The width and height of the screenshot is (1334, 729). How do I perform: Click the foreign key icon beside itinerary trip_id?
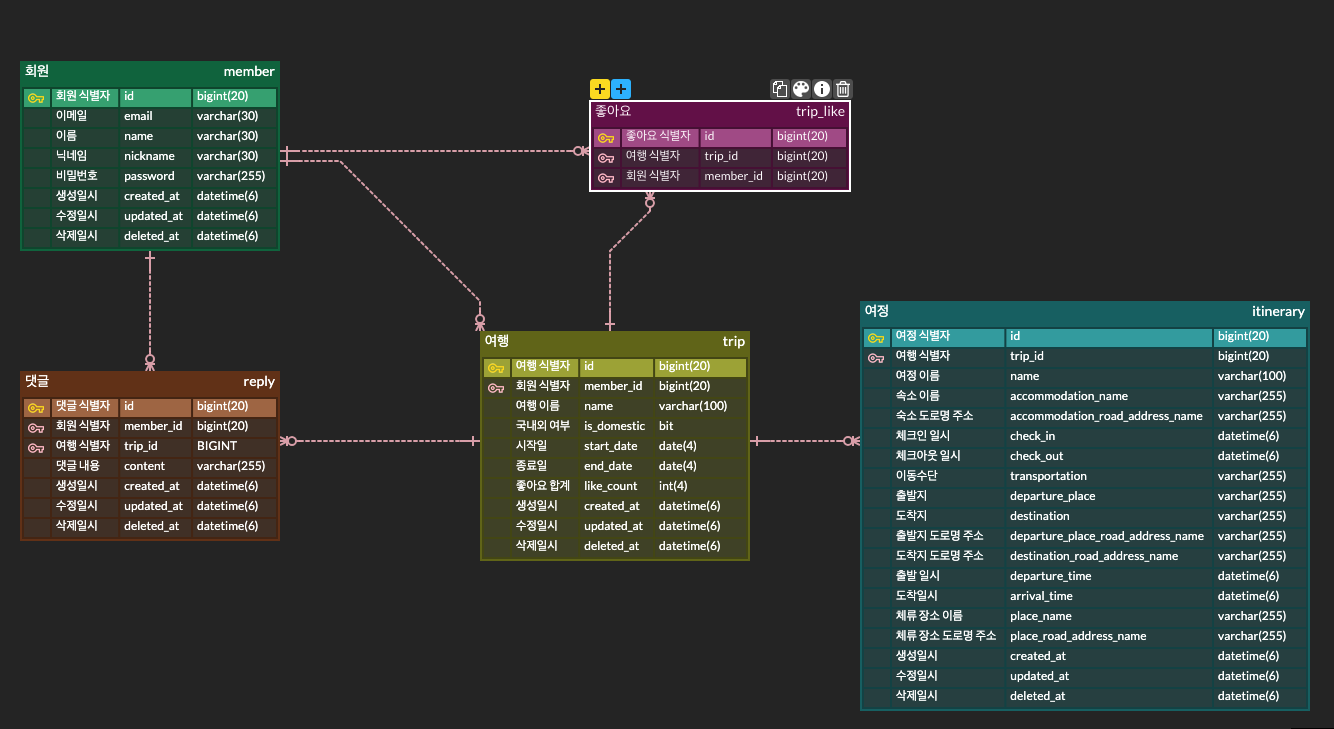pyautogui.click(x=876, y=358)
